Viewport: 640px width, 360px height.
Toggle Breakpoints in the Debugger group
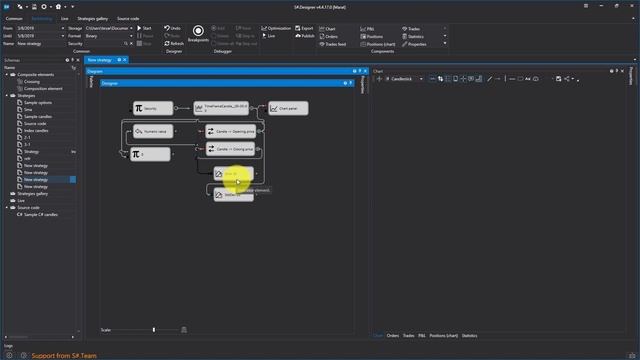pos(198,33)
